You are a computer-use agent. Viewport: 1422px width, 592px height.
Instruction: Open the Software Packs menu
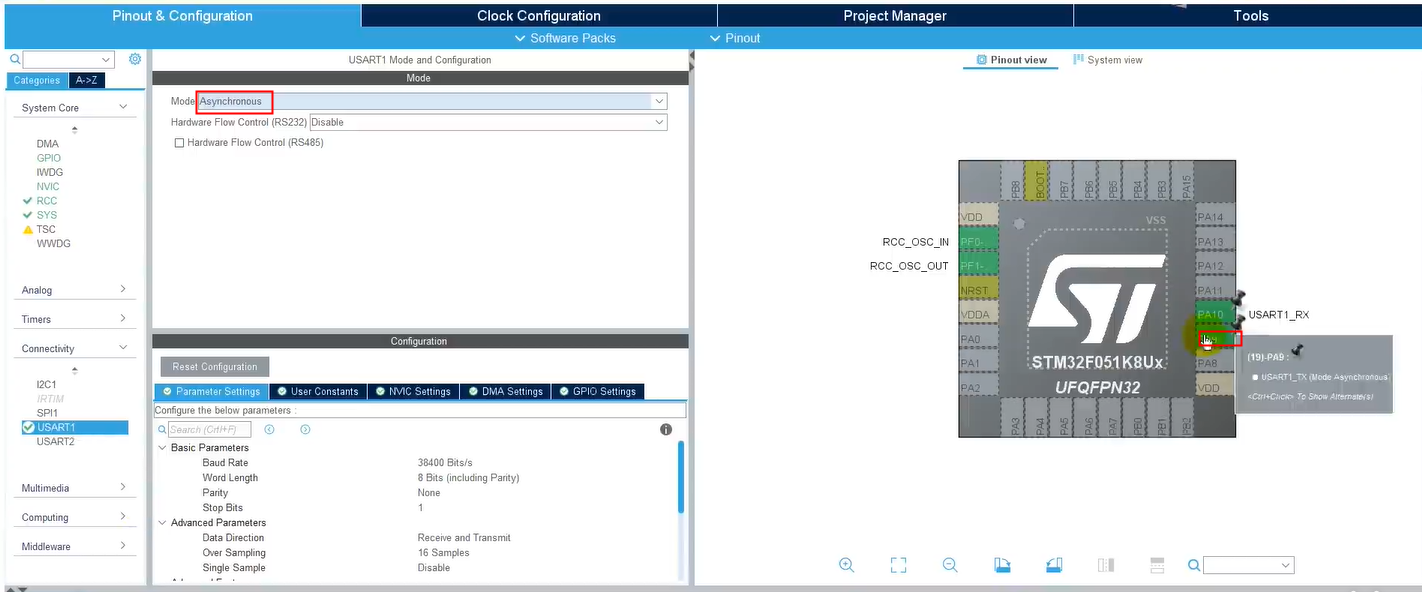565,38
